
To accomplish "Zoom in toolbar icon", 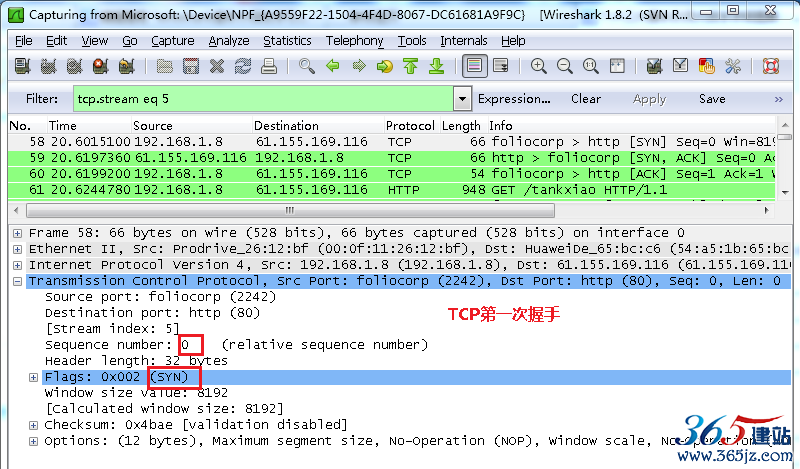I will 539,66.
